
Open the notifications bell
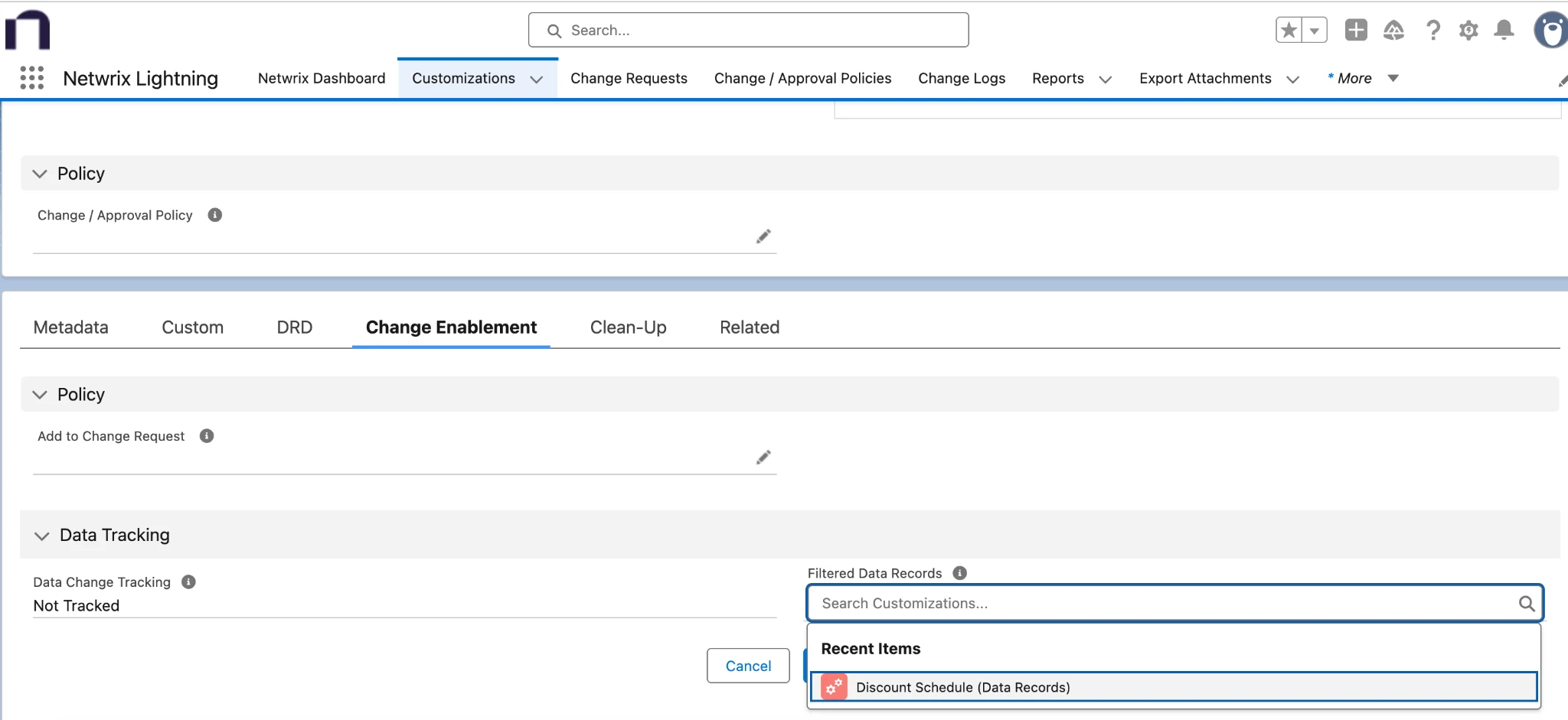click(1503, 30)
